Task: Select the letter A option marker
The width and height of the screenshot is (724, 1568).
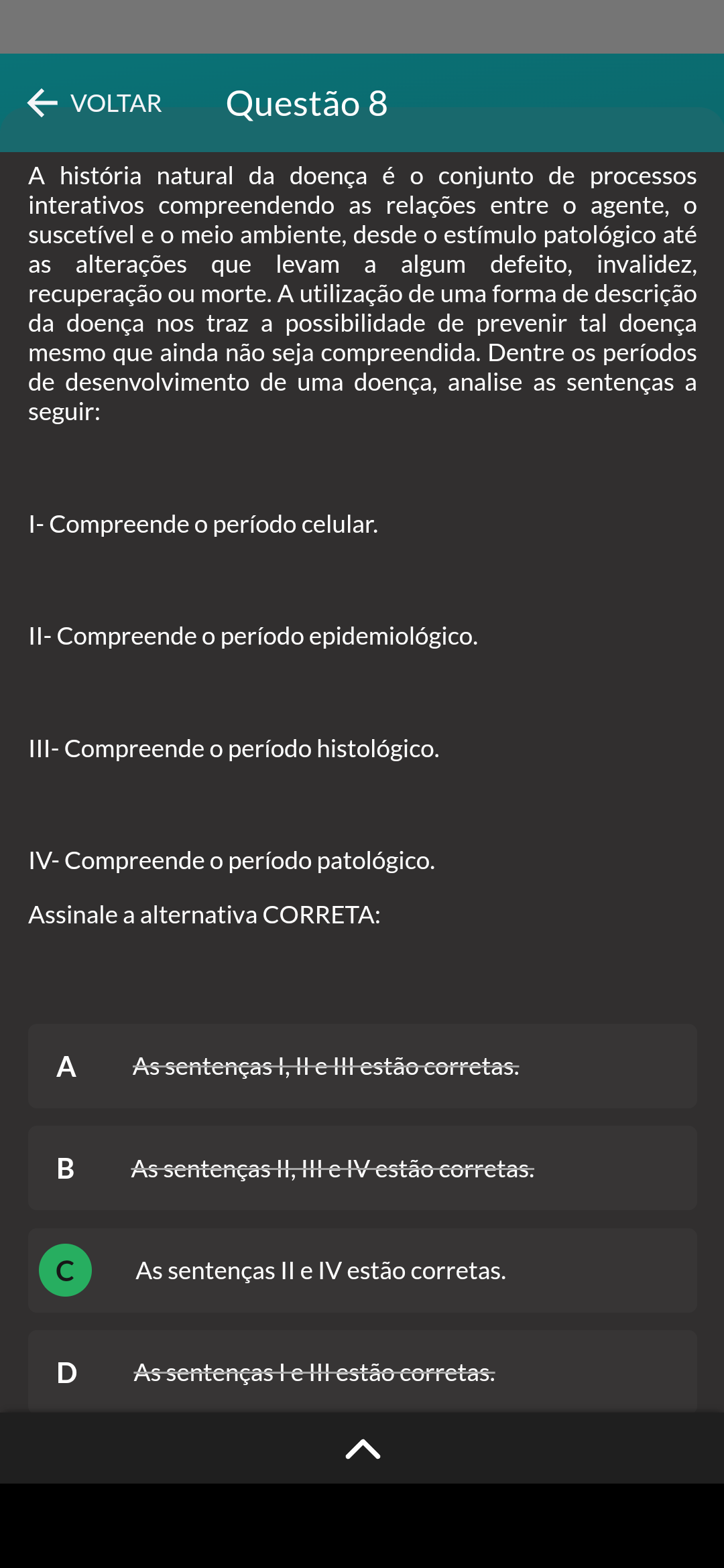Action: (66, 1066)
